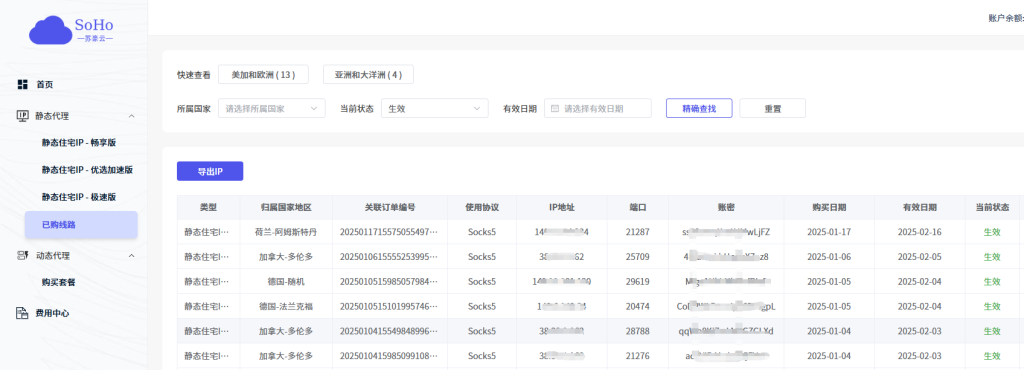Viewport: 1024px width, 370px height.
Task: Click the 首页 home grid icon
Action: 23,84
